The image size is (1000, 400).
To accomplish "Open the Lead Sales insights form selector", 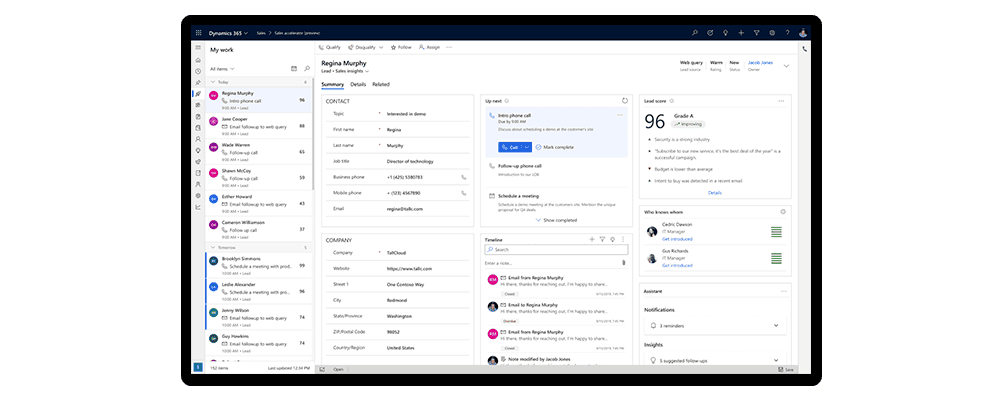I will pos(345,71).
